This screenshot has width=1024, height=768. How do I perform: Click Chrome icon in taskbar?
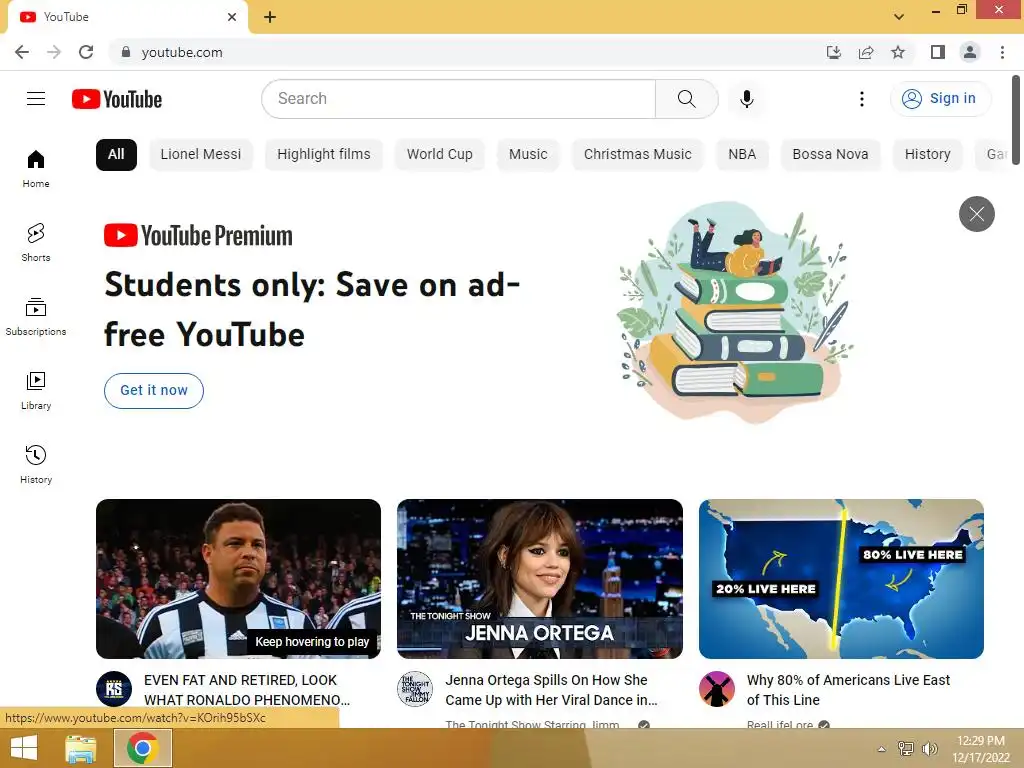[x=143, y=748]
